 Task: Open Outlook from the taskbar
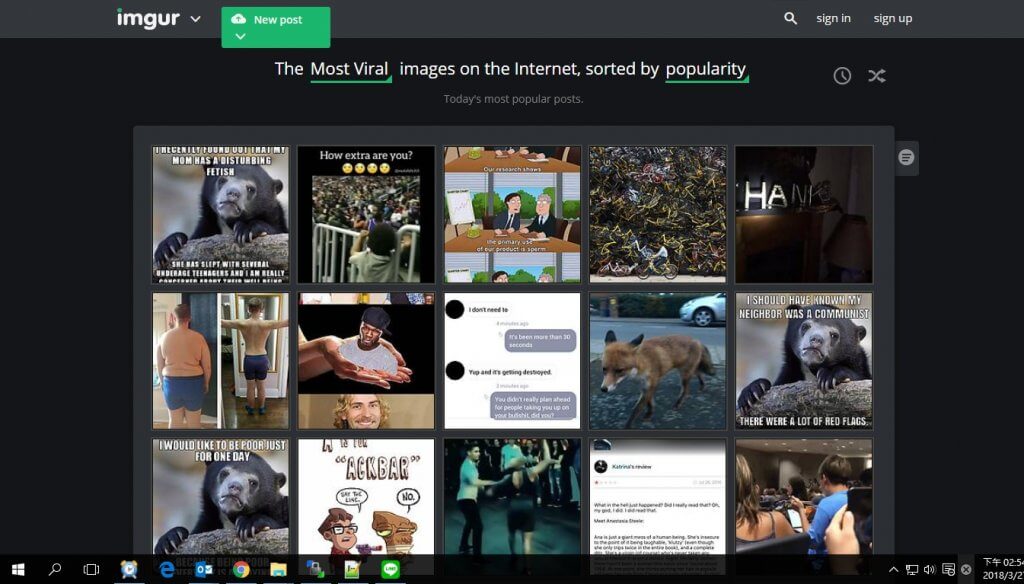(204, 569)
